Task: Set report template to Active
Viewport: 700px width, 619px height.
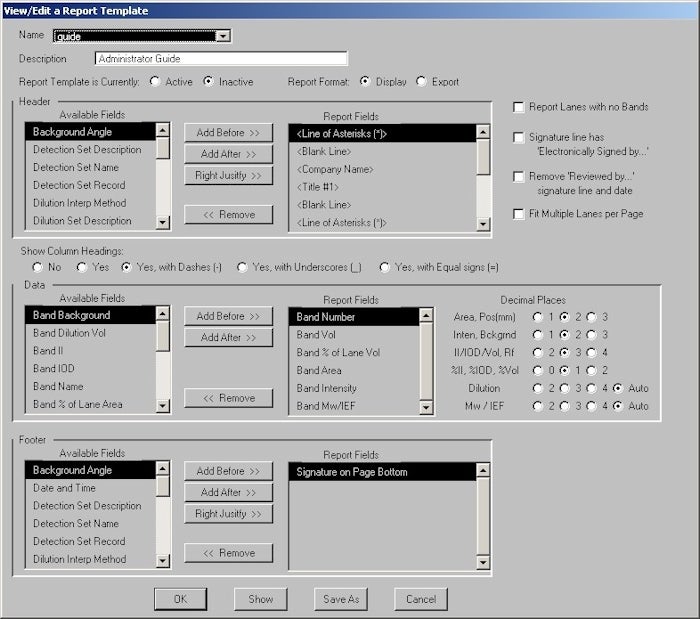Action: 155,82
